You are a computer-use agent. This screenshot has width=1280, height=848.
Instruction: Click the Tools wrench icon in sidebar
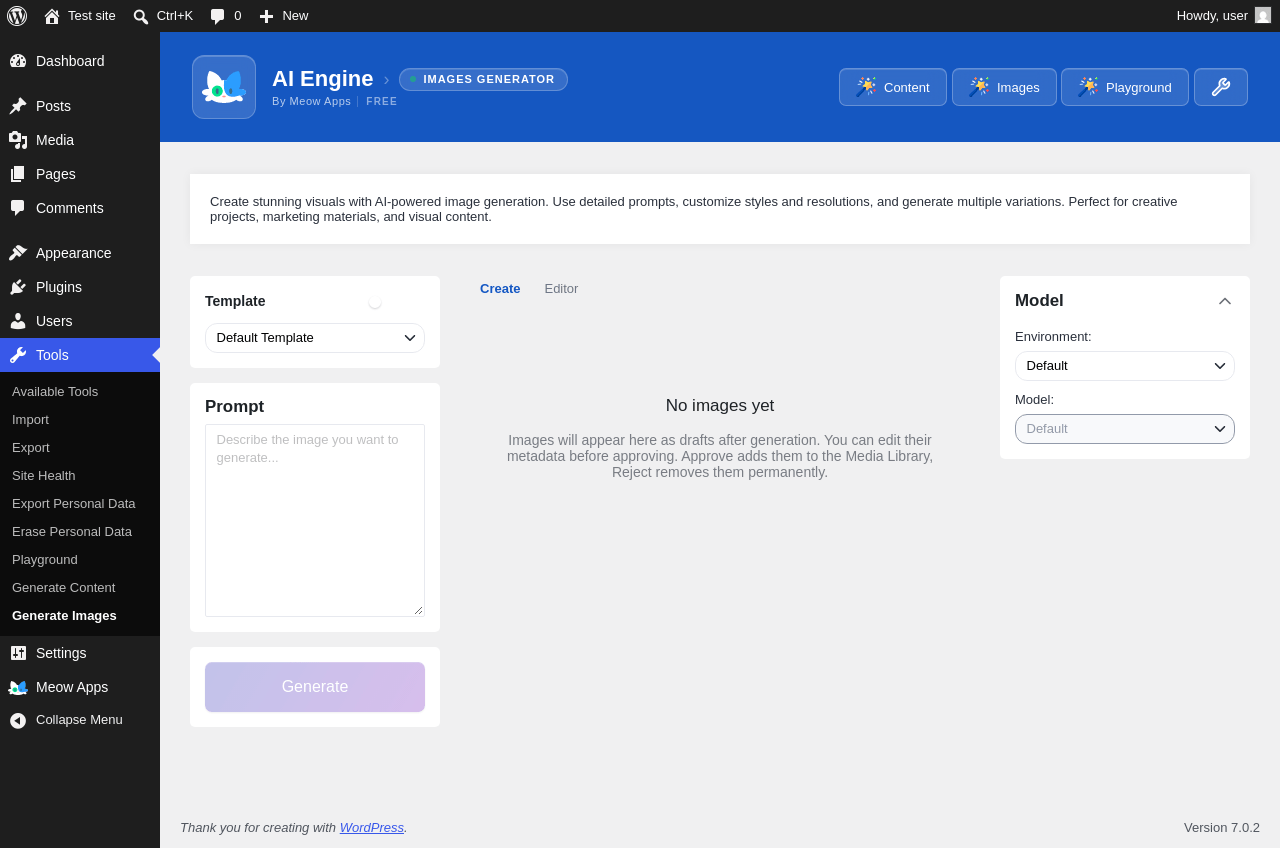(18, 355)
